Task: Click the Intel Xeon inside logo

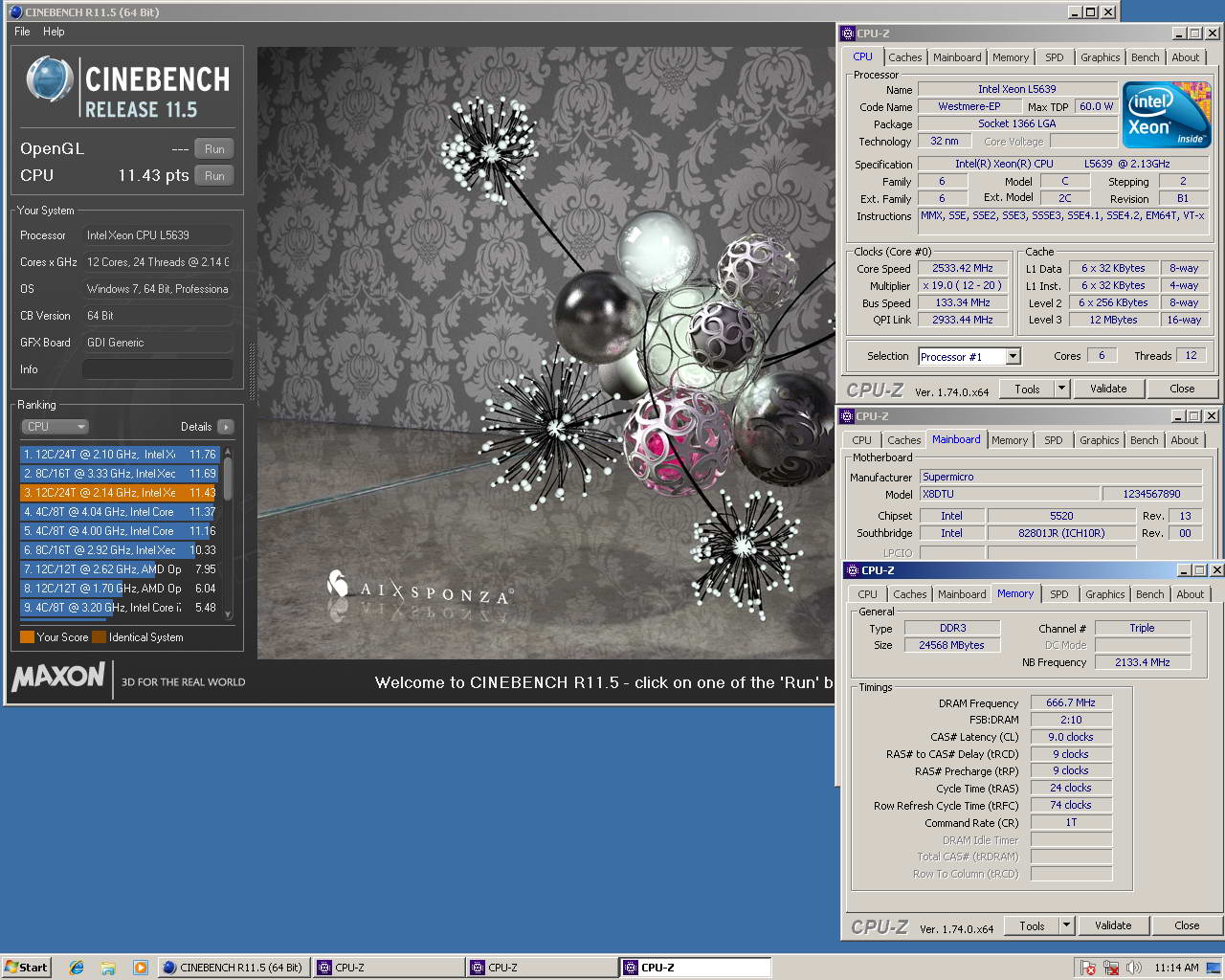Action: [1167, 115]
